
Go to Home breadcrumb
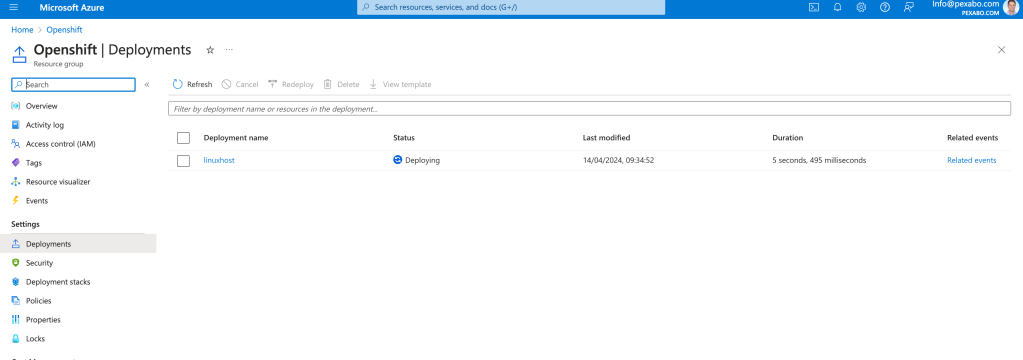pos(22,30)
